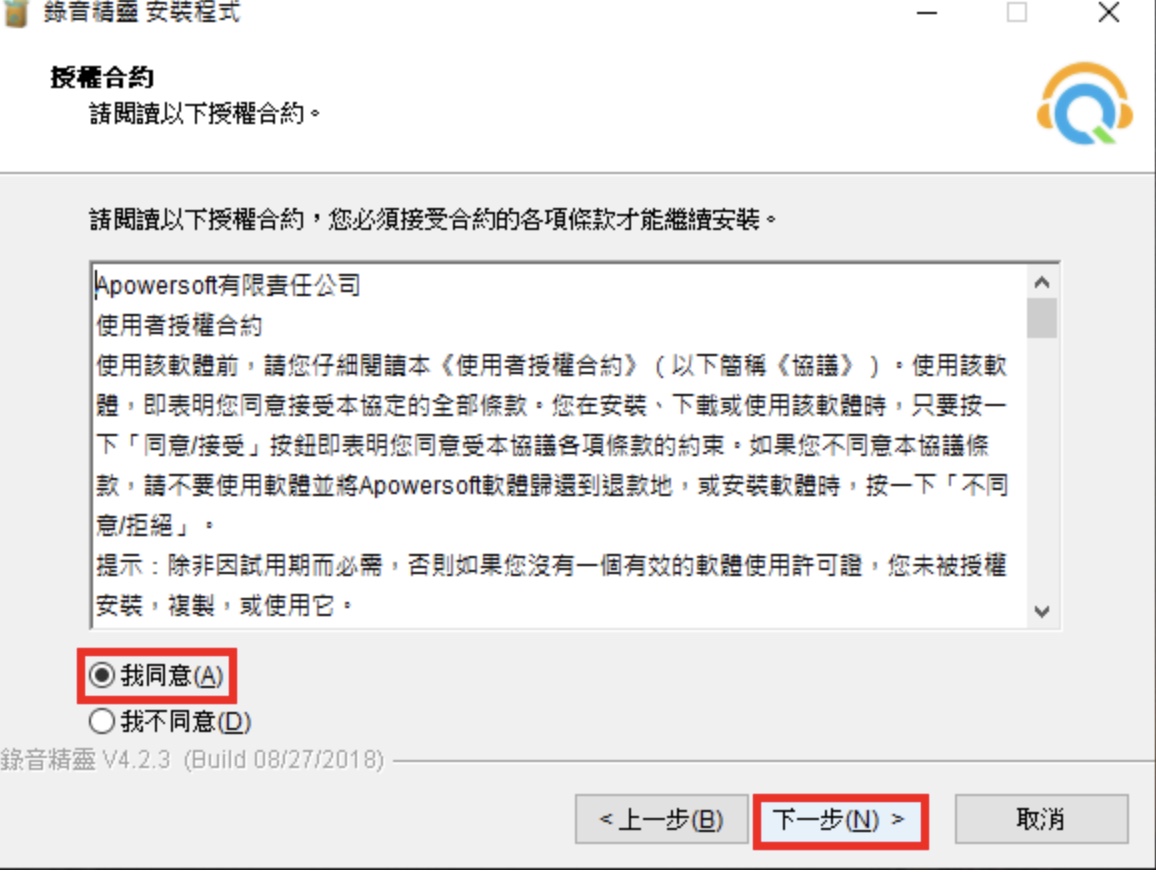The image size is (1156, 872).
Task: Go back with < 上一步(B) button
Action: point(661,819)
